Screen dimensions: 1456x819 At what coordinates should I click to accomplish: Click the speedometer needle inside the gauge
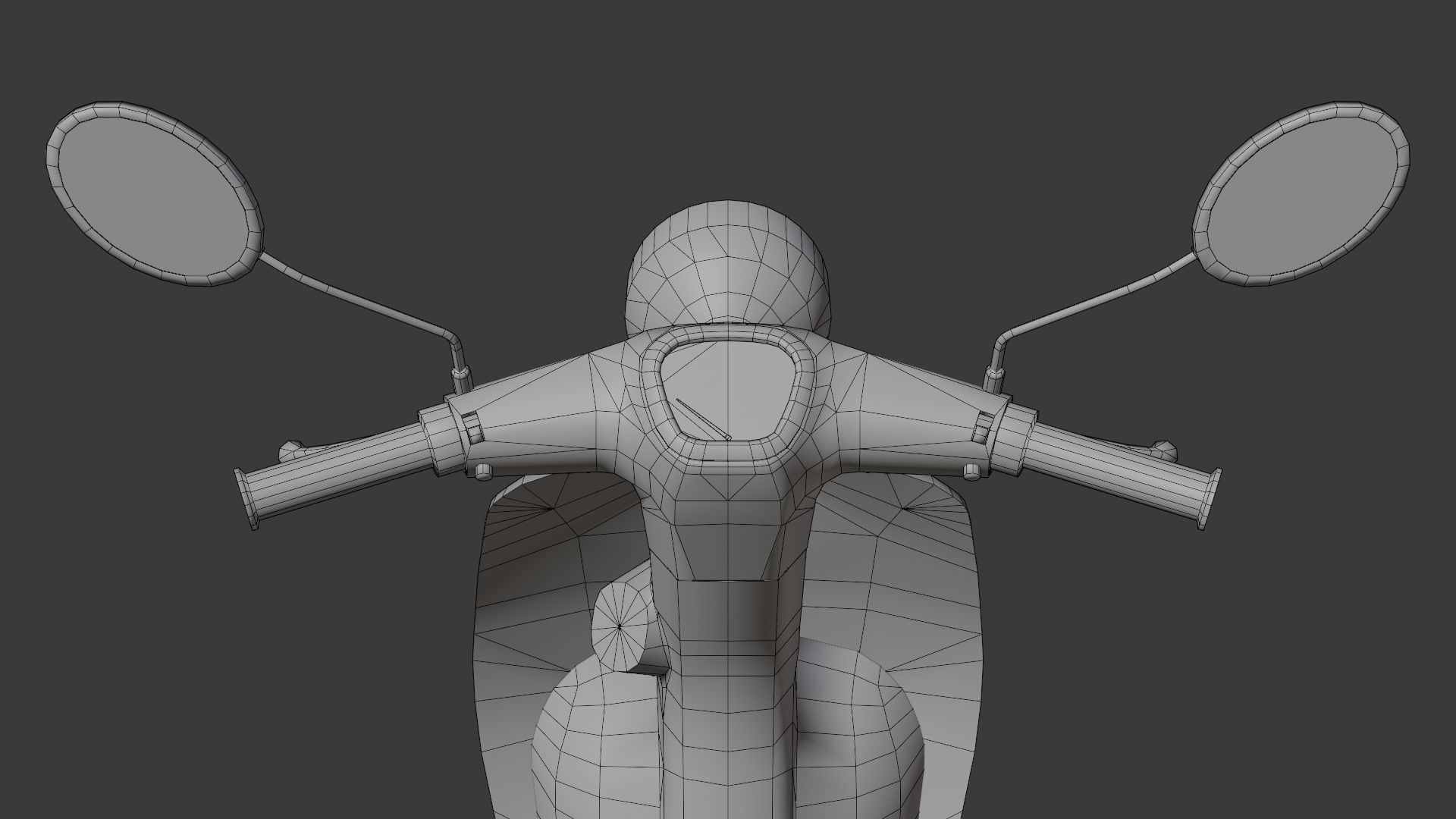(x=703, y=419)
